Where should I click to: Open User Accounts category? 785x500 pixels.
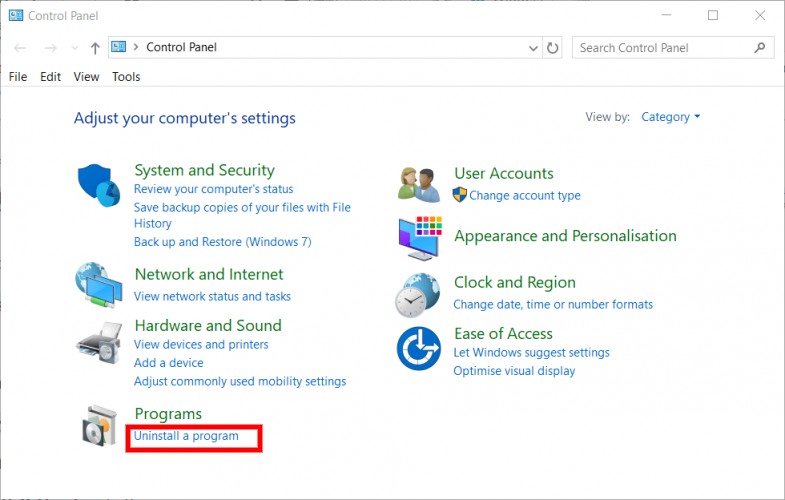(504, 173)
